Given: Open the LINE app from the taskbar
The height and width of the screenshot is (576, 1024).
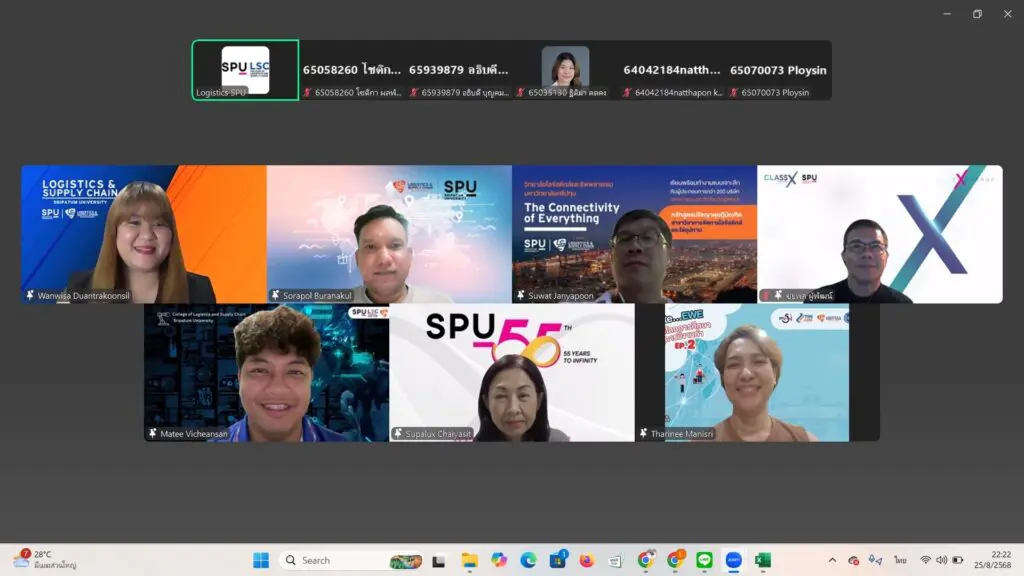Looking at the screenshot, I should click(704, 560).
